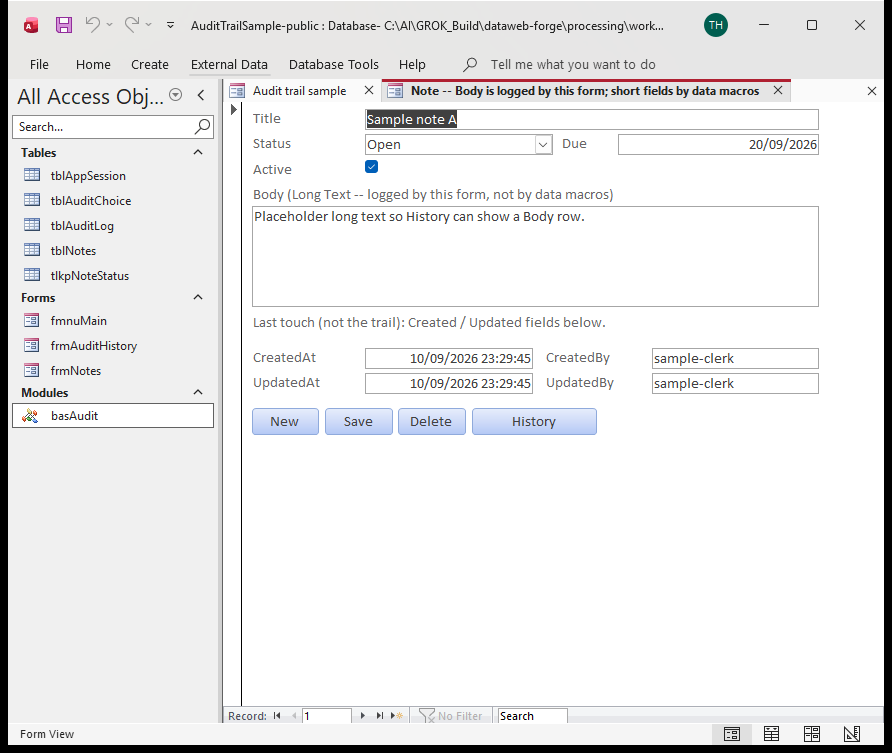
Task: Toggle the Active checkbox
Action: click(371, 167)
